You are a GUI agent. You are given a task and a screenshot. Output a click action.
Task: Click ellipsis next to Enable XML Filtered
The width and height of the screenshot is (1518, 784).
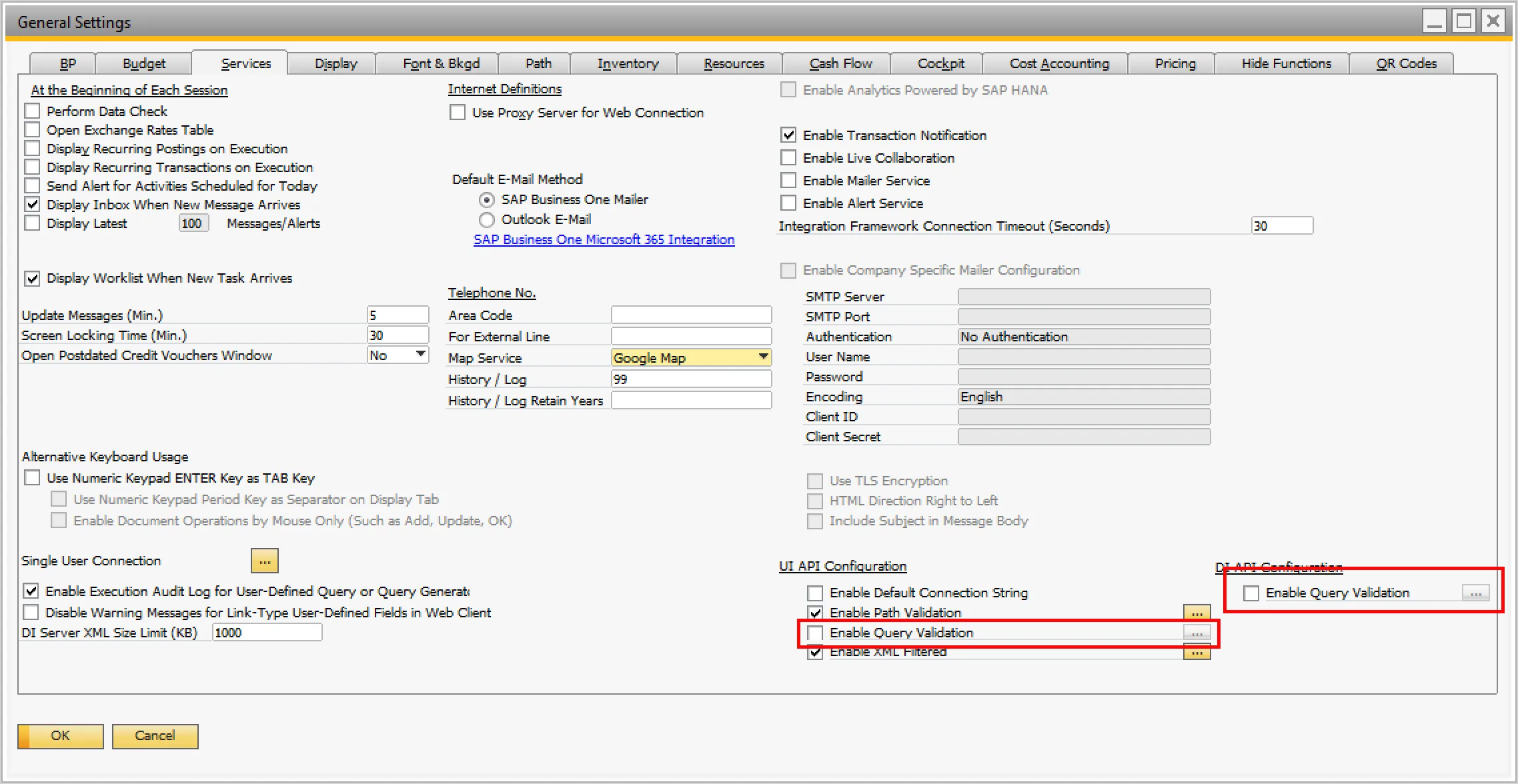[x=1197, y=653]
